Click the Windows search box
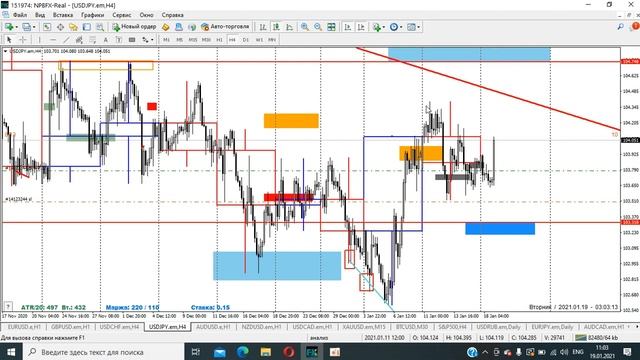 (103, 352)
